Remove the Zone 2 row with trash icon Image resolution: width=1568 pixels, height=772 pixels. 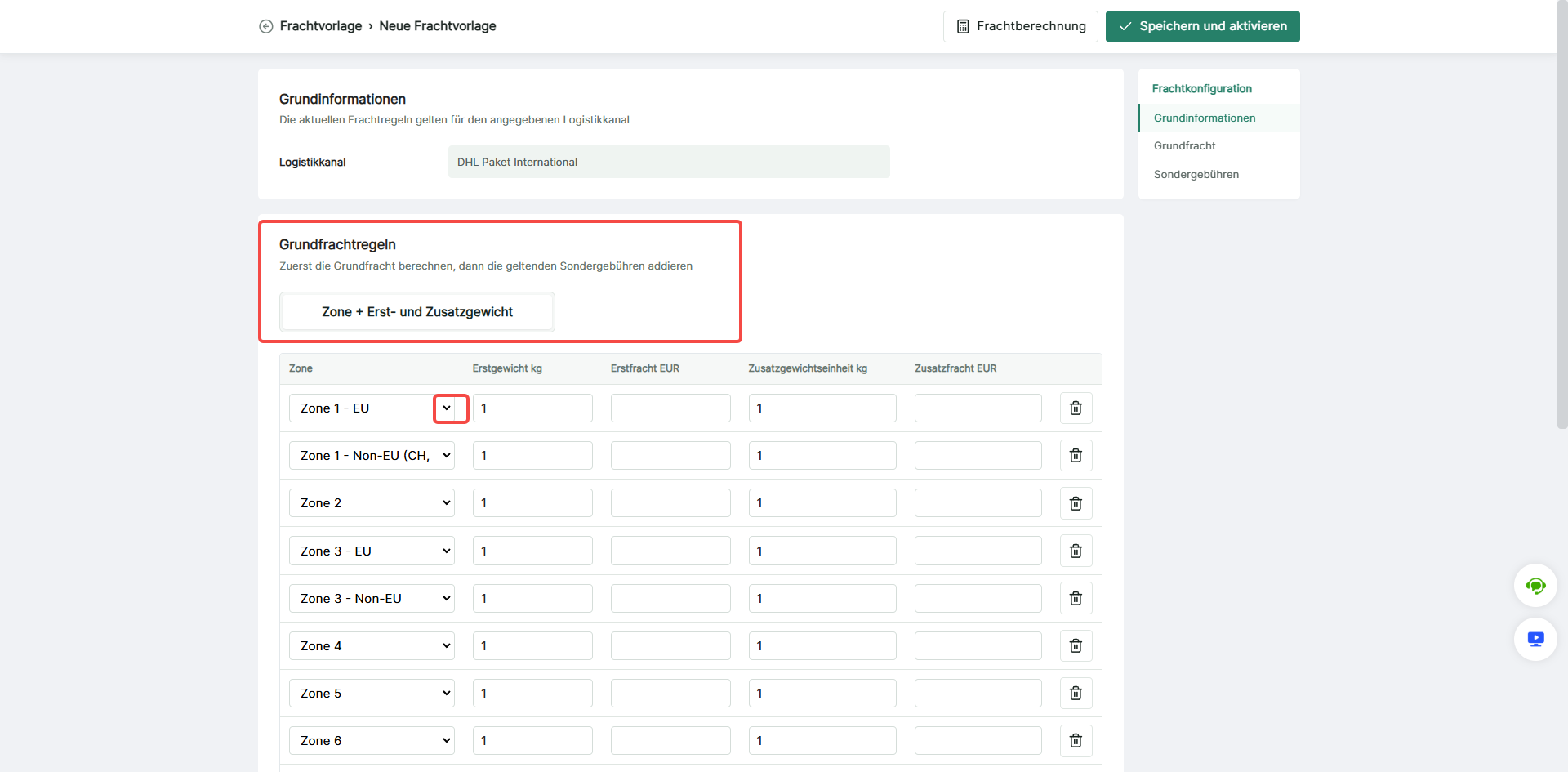(1076, 503)
